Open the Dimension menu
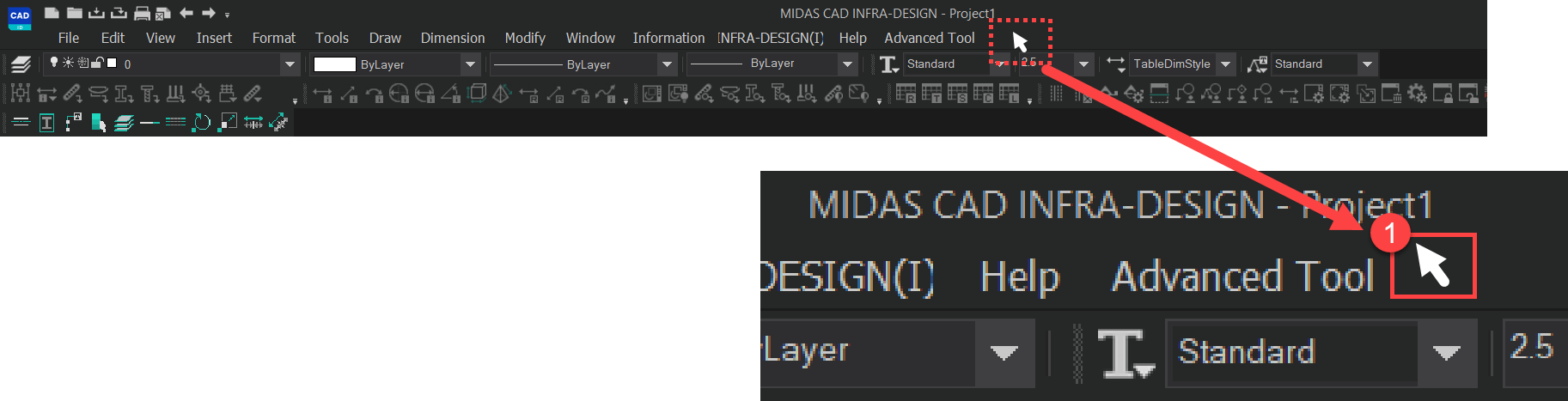Viewport: 1568px width, 401px height. (x=453, y=38)
